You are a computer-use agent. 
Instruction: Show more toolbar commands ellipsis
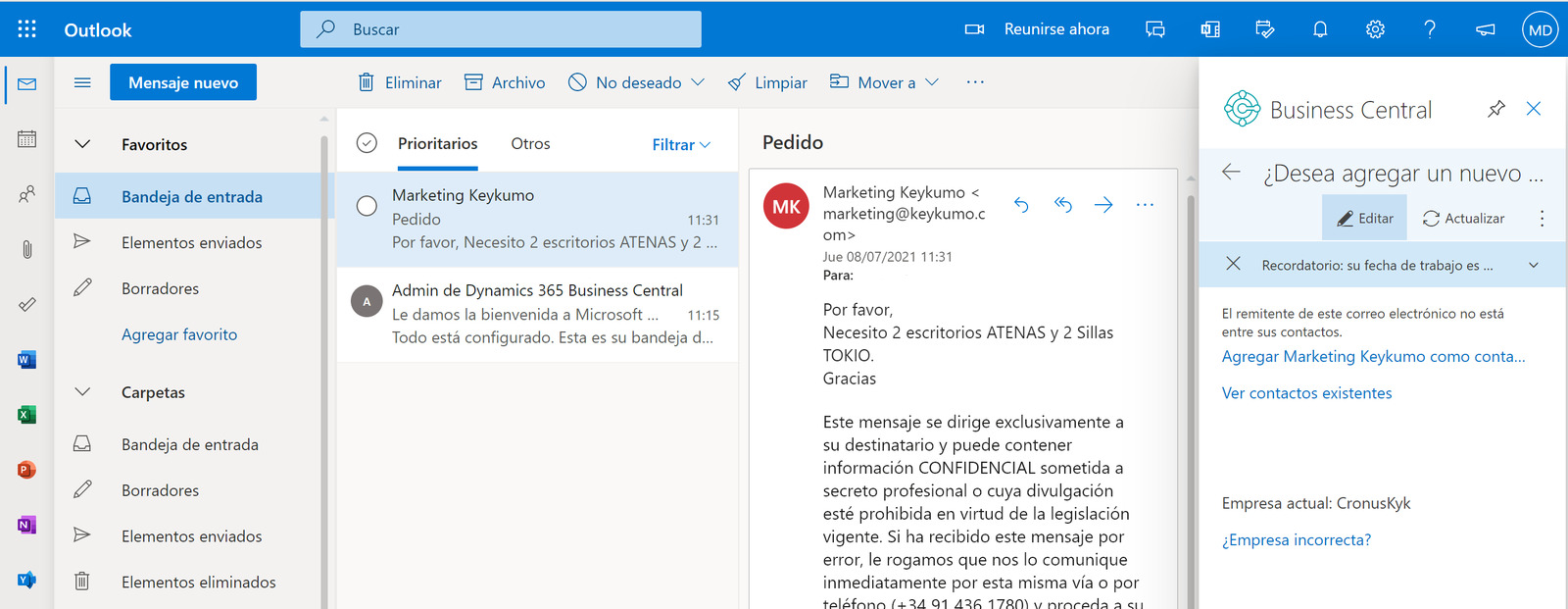point(975,82)
